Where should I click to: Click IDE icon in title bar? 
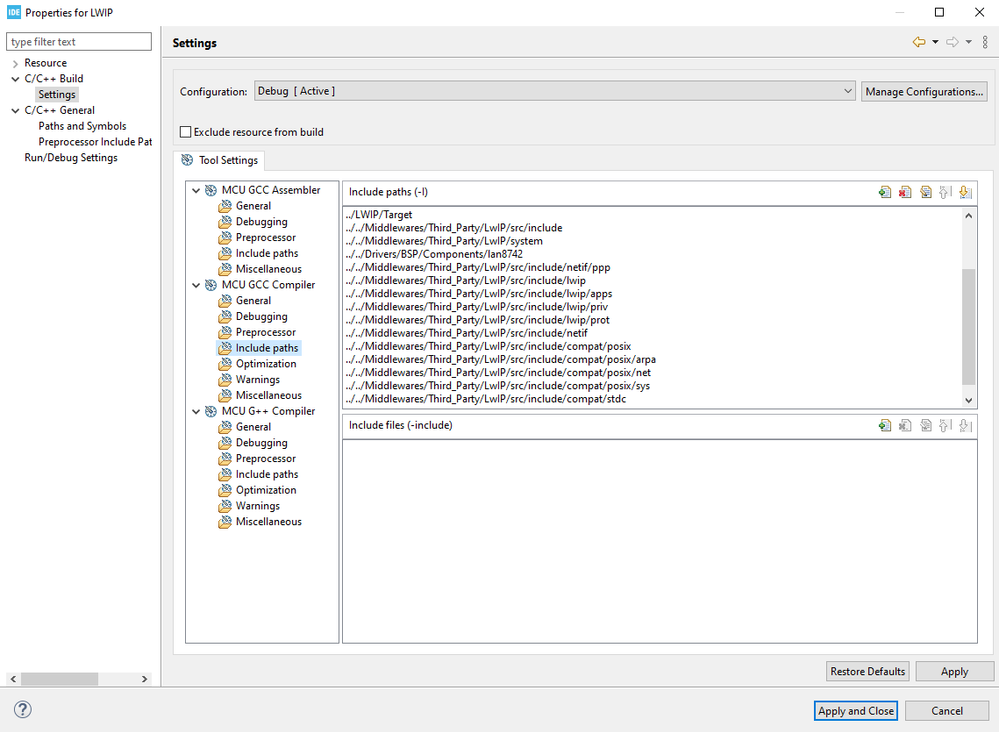pos(13,12)
